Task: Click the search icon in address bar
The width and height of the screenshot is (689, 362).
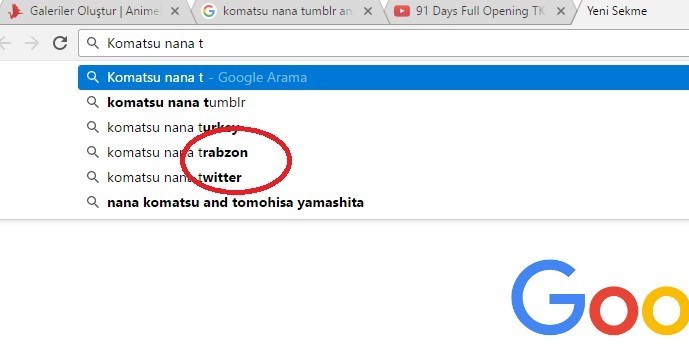Action: coord(92,43)
